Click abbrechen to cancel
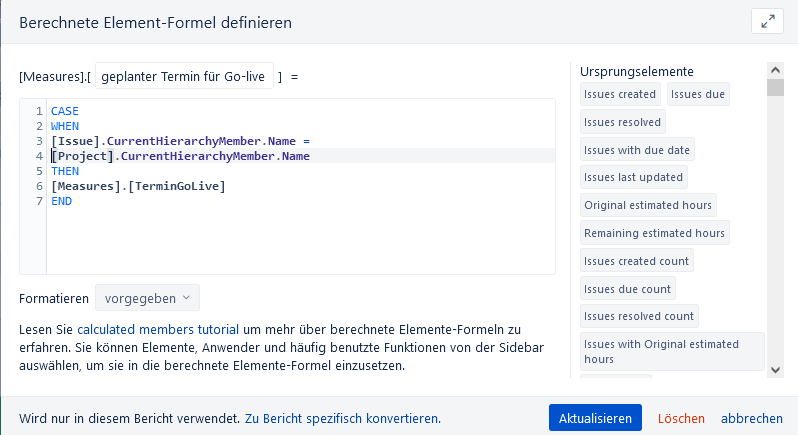 pyautogui.click(x=752, y=418)
